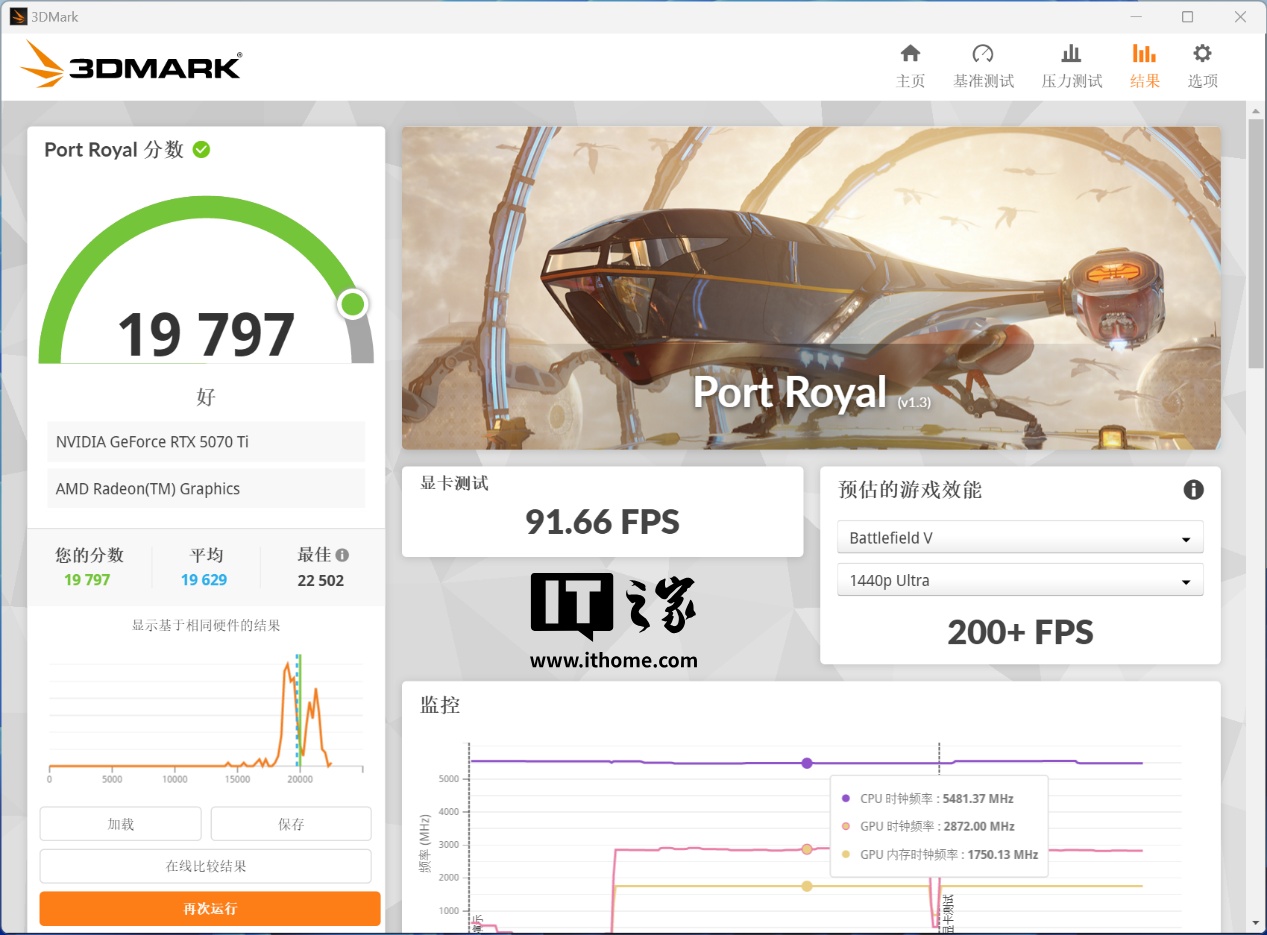Open the Benchmarks (基准测试) gauge icon
The width and height of the screenshot is (1267, 935).
pos(983,55)
